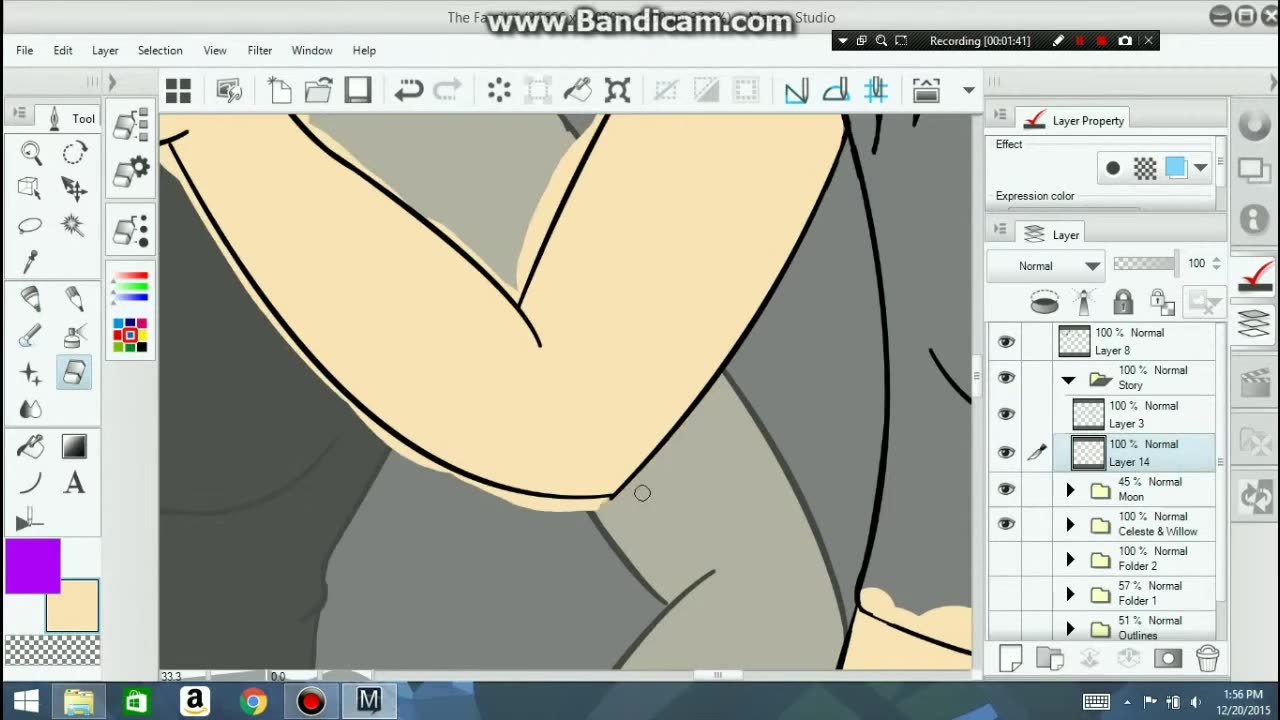The image size is (1280, 720).
Task: Click the Open file folder icon
Action: click(318, 91)
